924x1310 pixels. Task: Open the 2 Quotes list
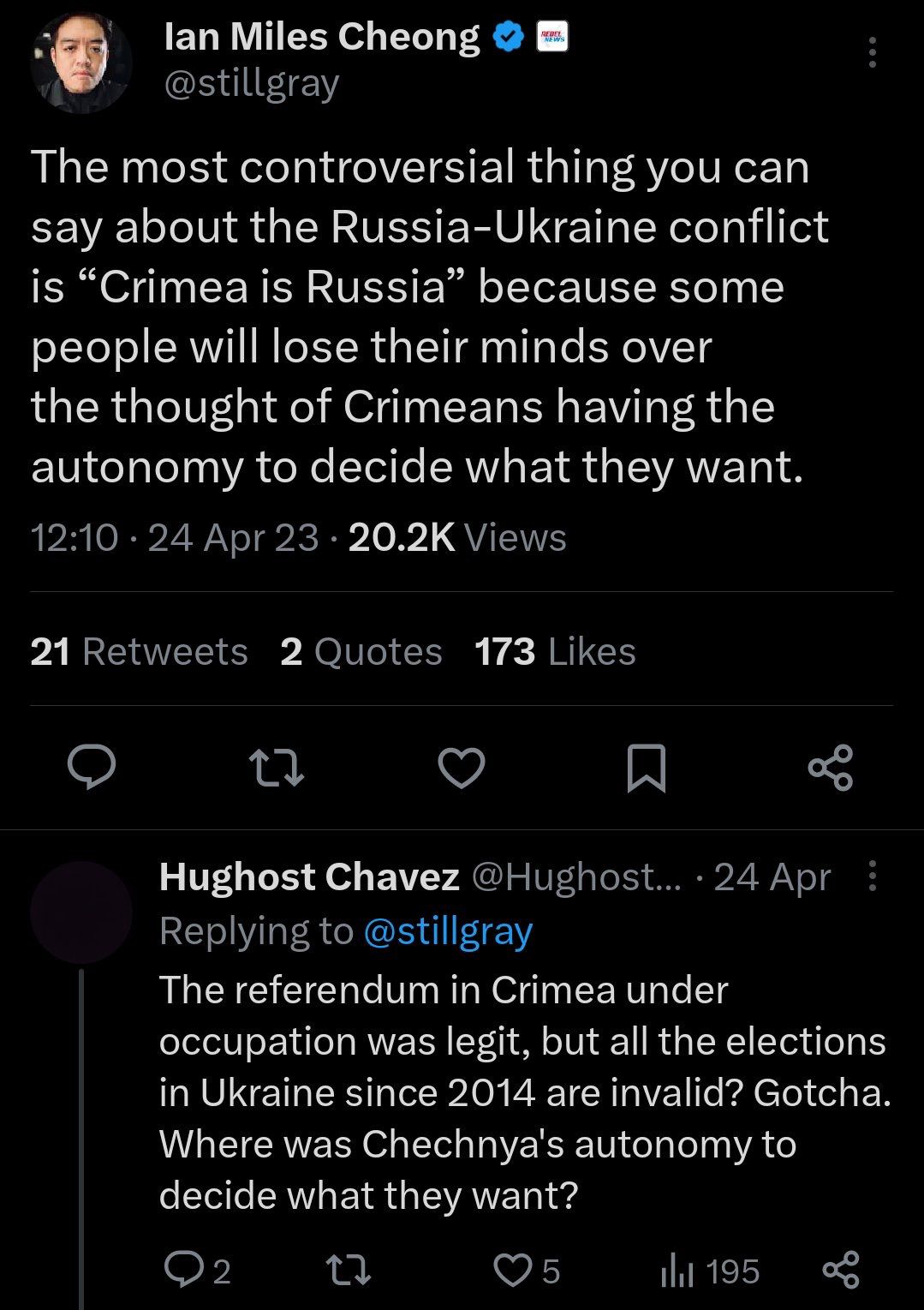pyautogui.click(x=361, y=652)
